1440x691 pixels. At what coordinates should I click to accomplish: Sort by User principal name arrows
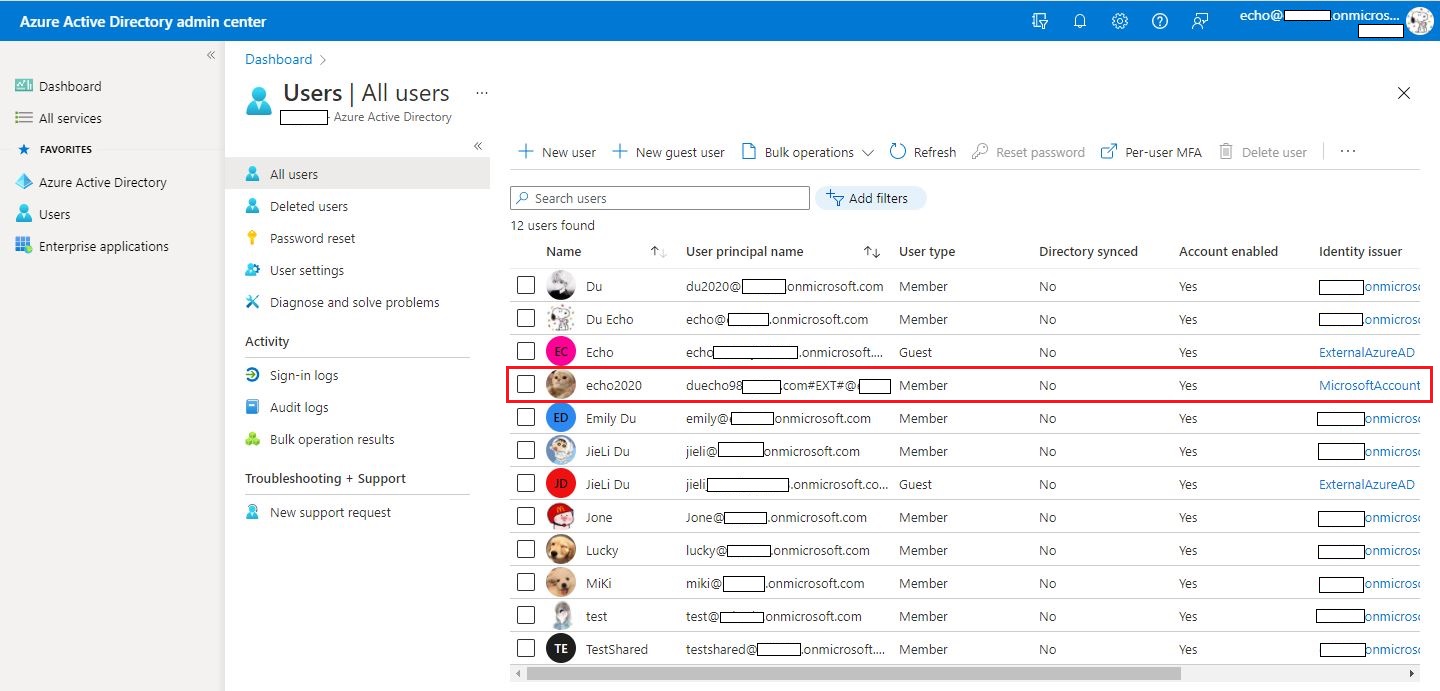point(872,252)
